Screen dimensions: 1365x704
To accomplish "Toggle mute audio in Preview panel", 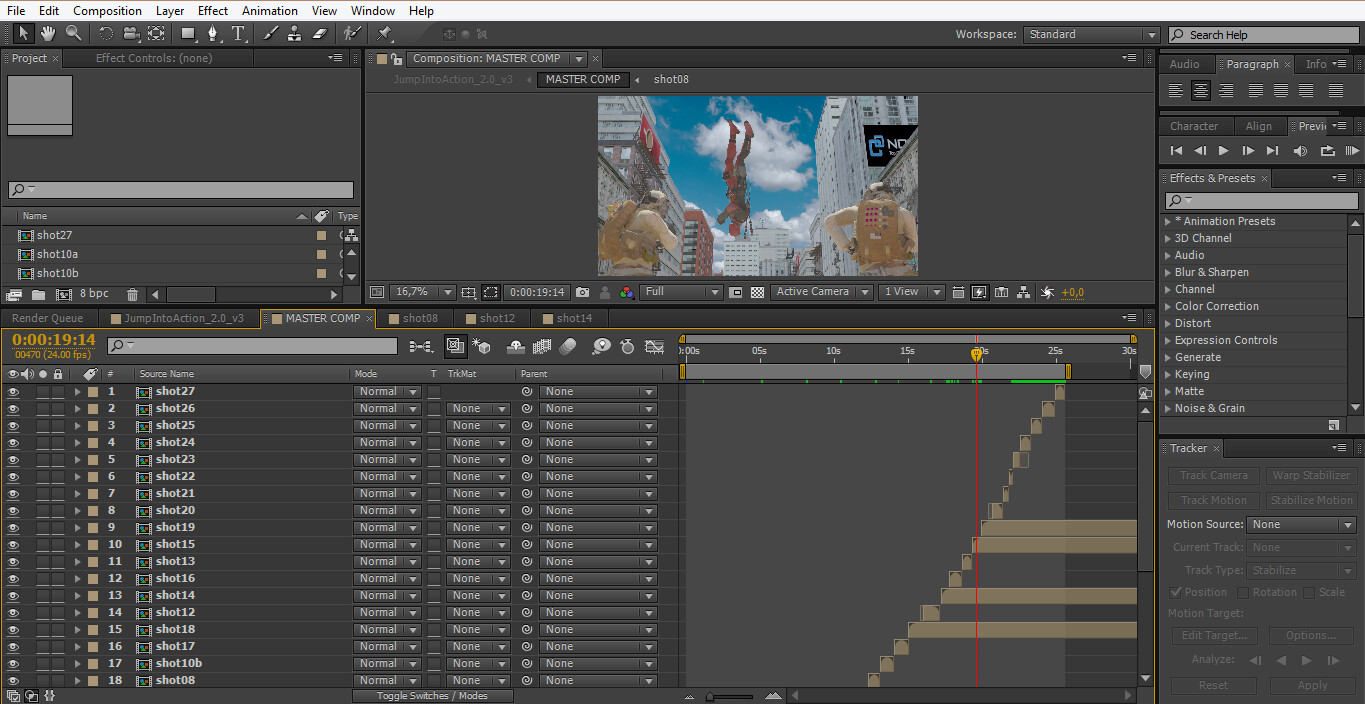I will [1300, 151].
